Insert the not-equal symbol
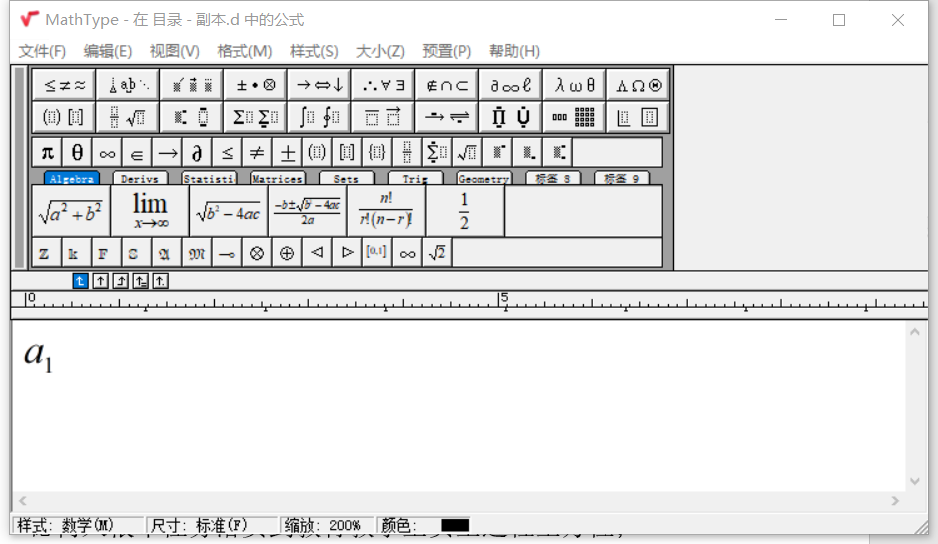 coord(257,153)
